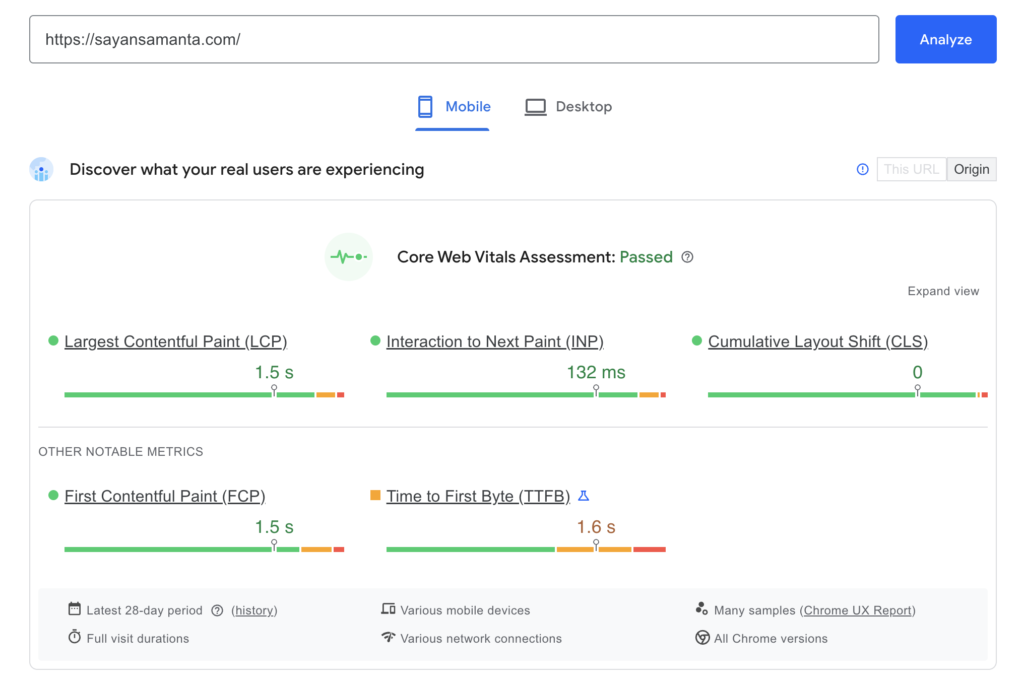
Task: Click 'Expand view' to show metric details
Action: (943, 291)
